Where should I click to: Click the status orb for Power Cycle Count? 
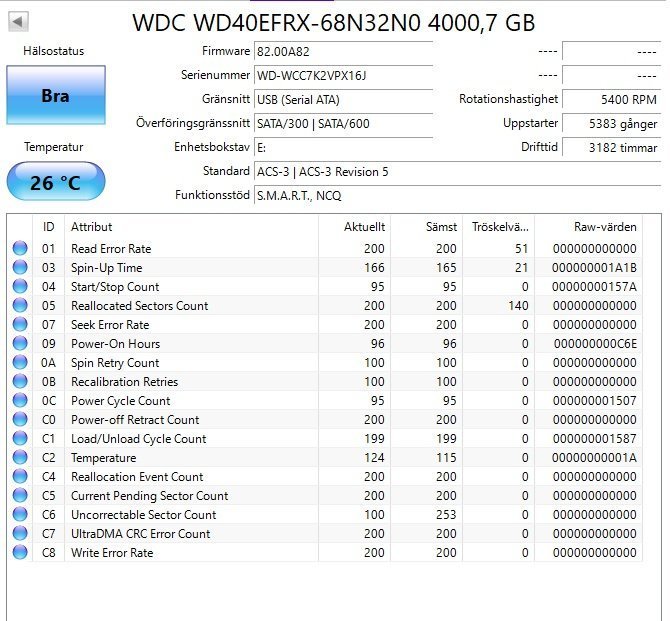(20, 400)
